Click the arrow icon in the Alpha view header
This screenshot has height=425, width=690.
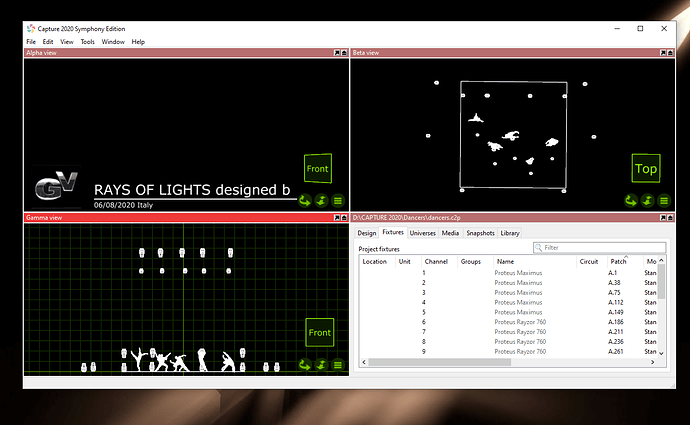pos(337,53)
